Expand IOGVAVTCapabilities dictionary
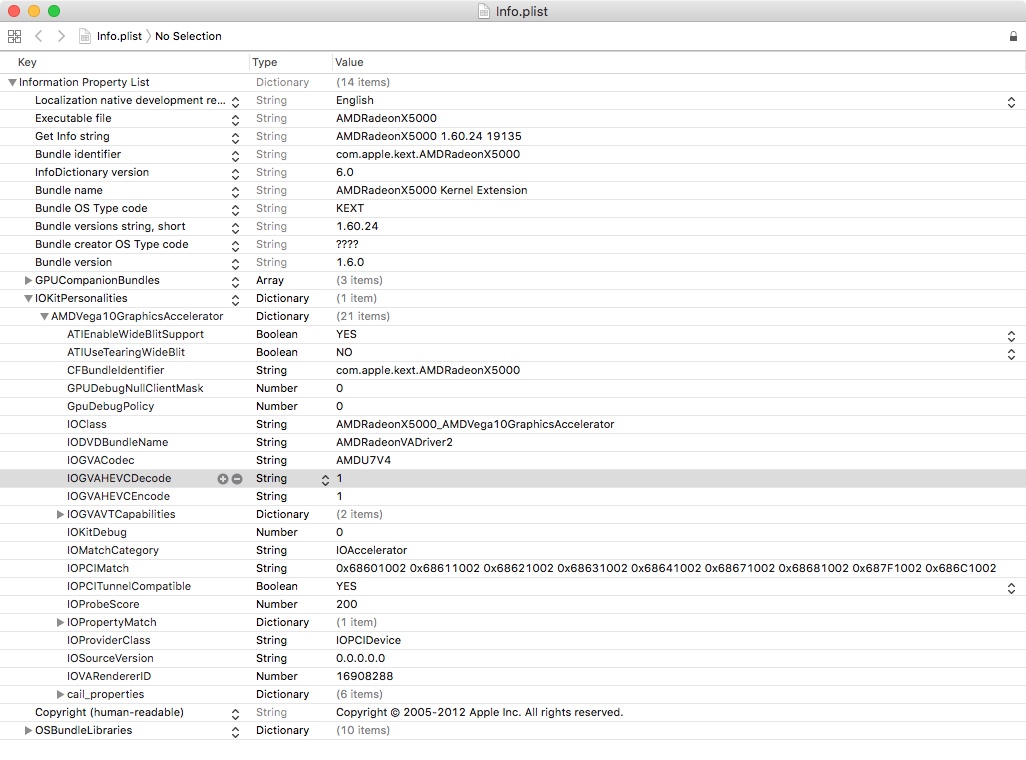Image resolution: width=1026 pixels, height=760 pixels. coord(60,515)
